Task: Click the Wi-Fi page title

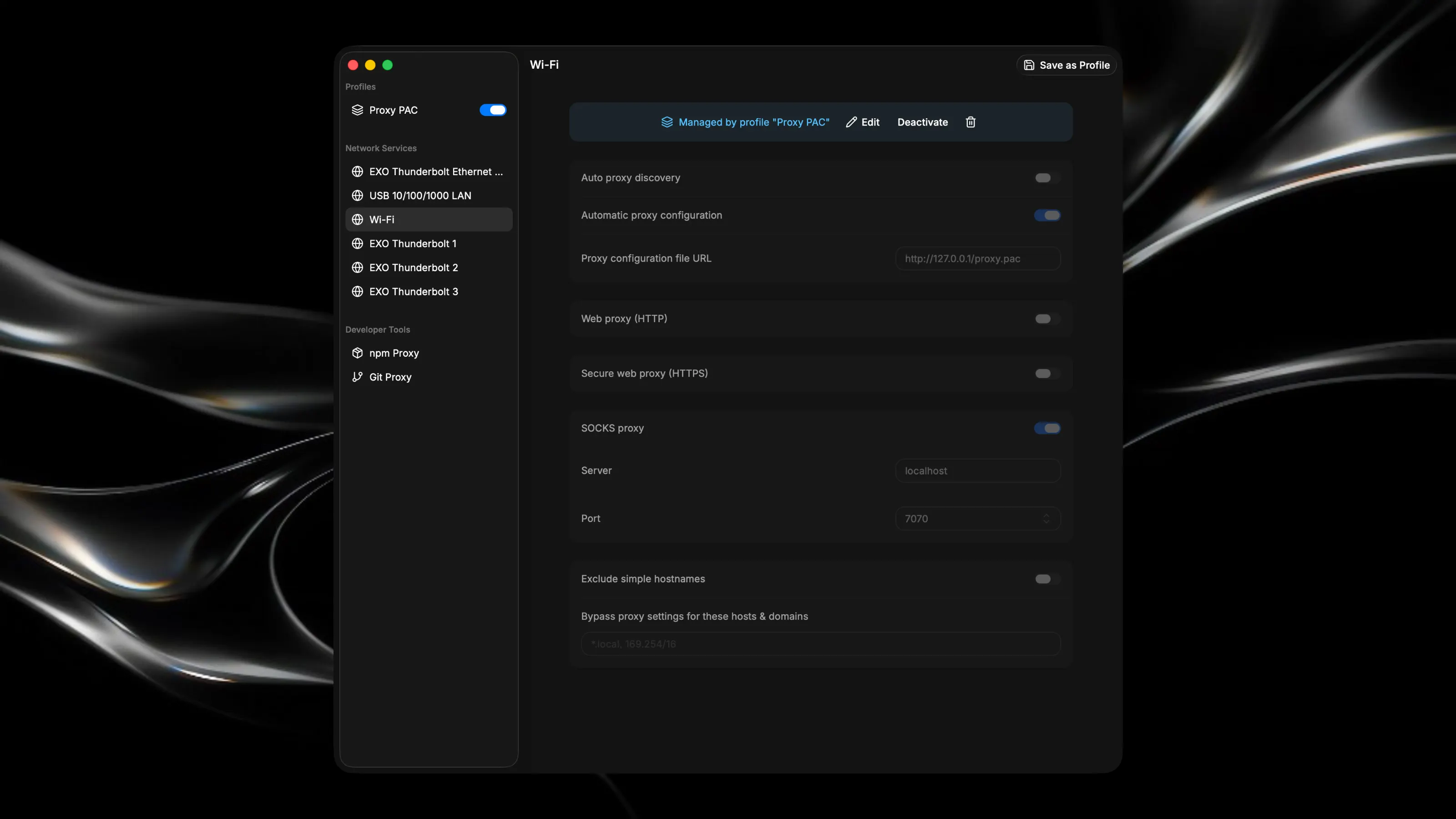Action: [544, 65]
